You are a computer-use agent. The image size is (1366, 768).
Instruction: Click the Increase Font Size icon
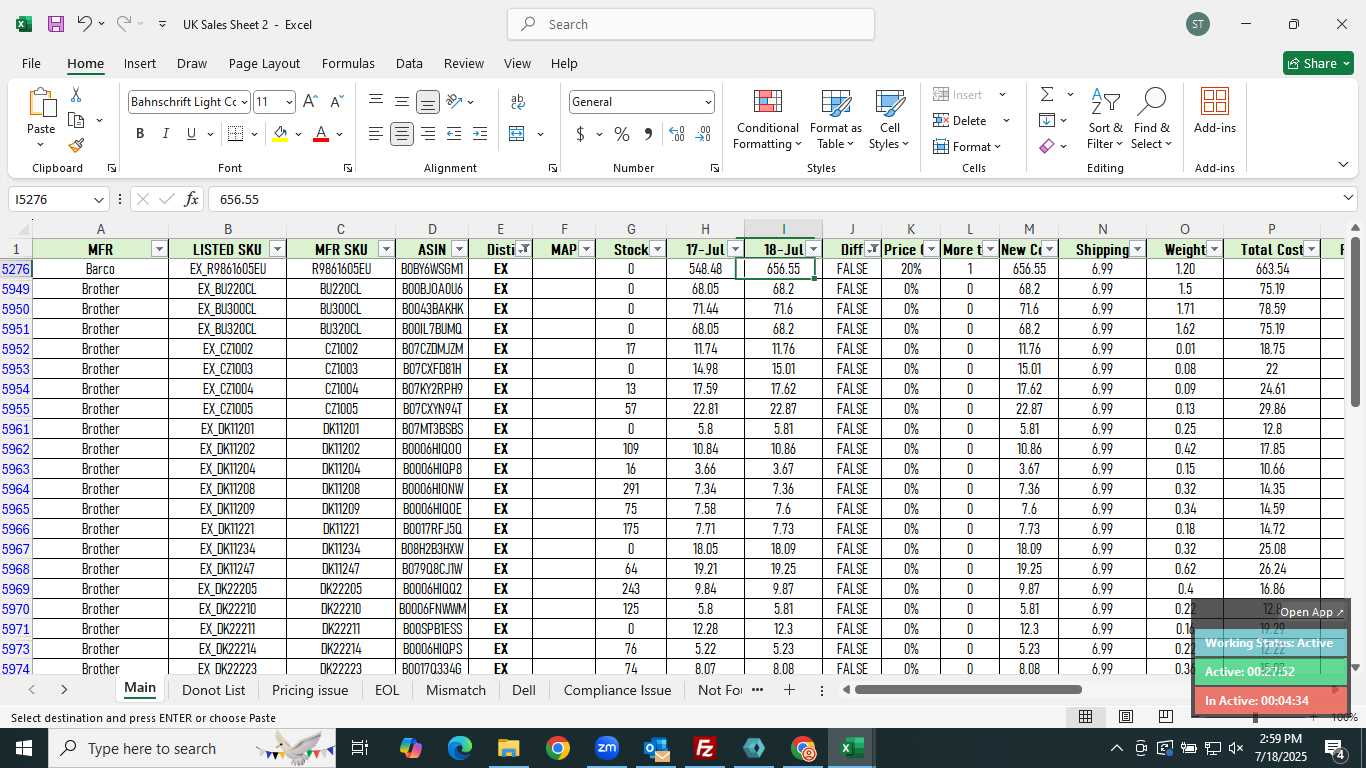coord(310,102)
